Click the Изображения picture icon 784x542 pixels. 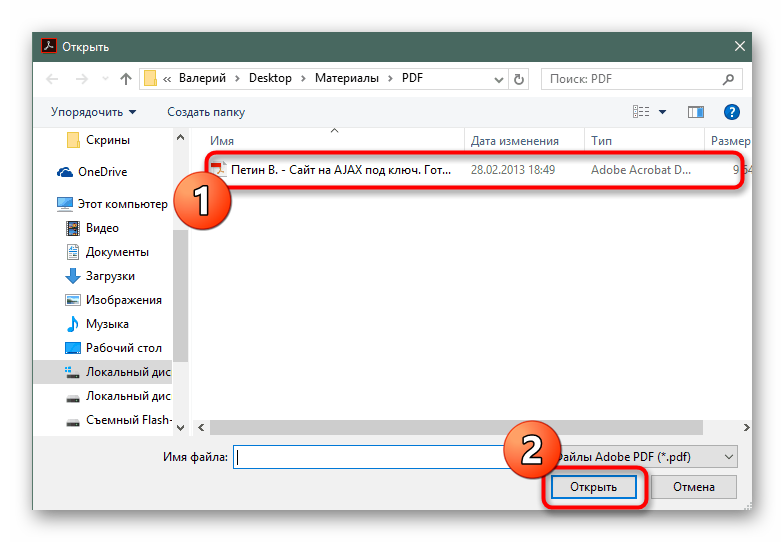72,300
